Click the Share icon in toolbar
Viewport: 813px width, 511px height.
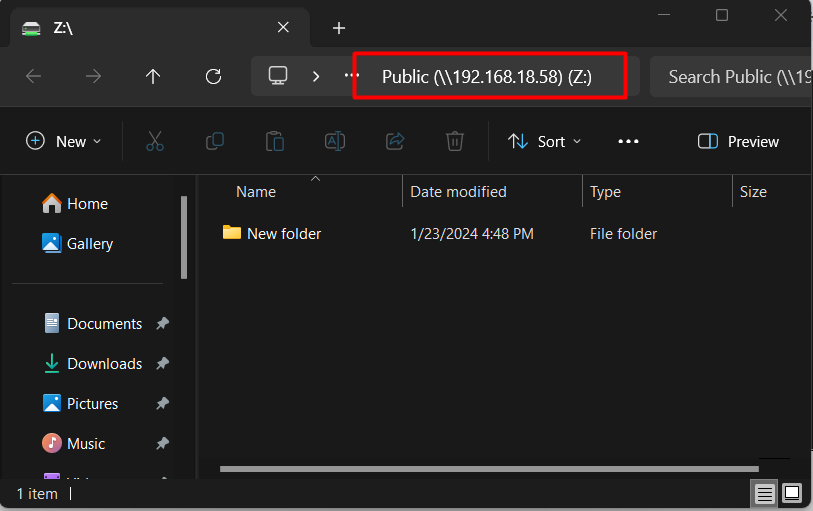click(x=394, y=141)
